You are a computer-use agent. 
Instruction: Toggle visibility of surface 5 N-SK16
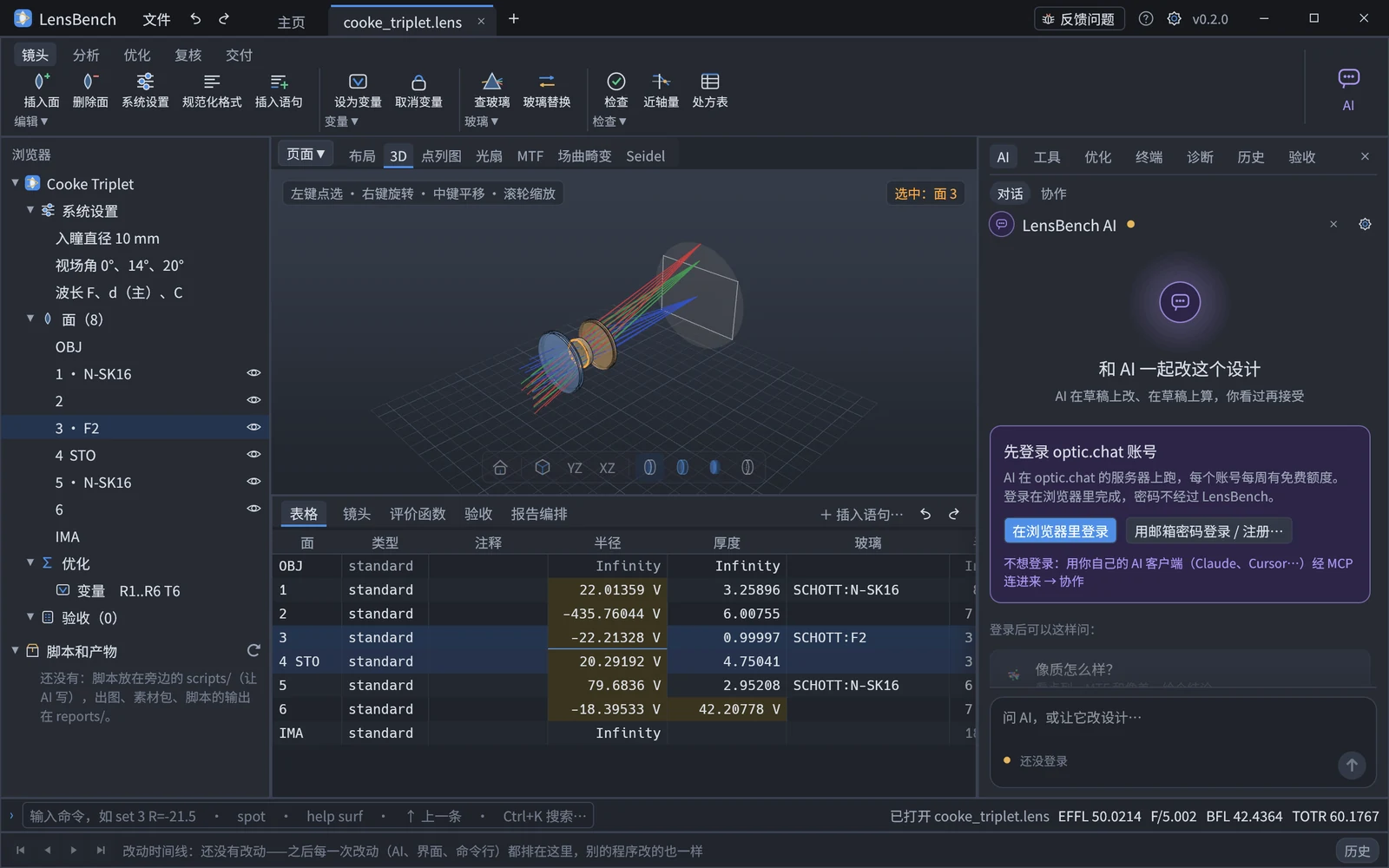click(253, 481)
